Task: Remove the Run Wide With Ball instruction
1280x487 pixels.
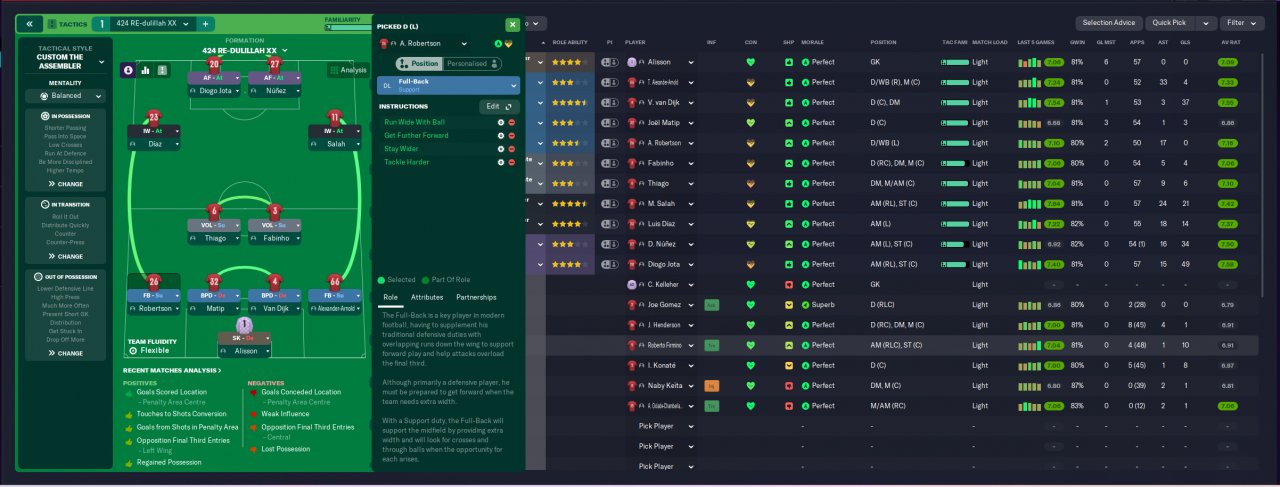Action: (x=511, y=122)
